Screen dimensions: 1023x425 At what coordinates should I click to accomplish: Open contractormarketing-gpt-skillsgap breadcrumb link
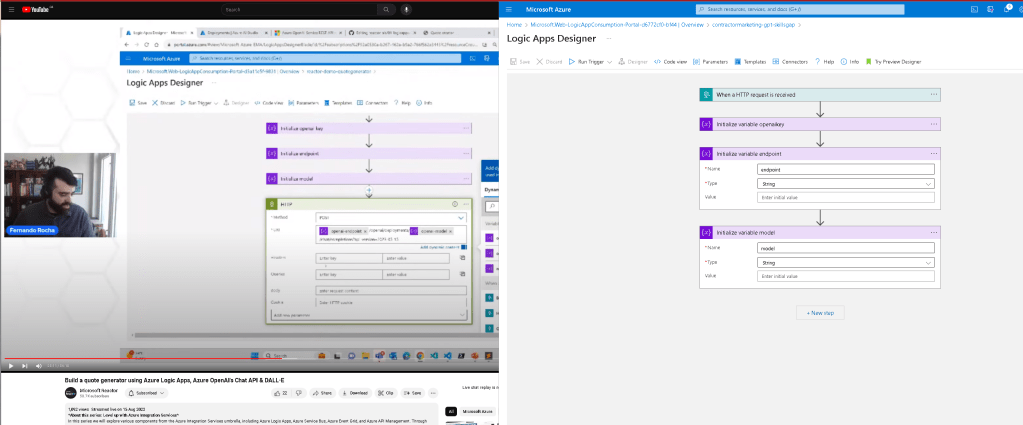coord(753,24)
